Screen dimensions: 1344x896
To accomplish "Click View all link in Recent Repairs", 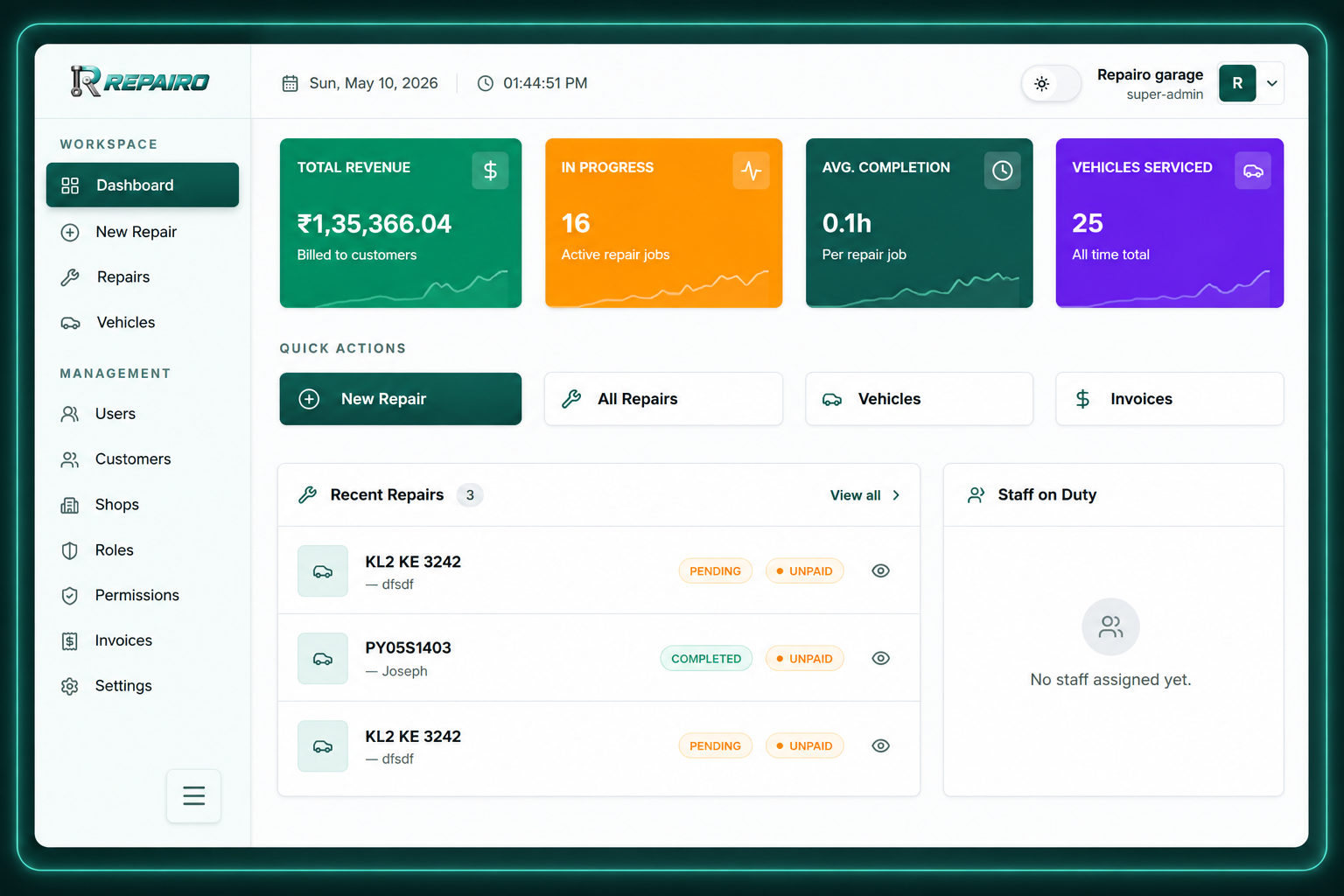I will [855, 495].
